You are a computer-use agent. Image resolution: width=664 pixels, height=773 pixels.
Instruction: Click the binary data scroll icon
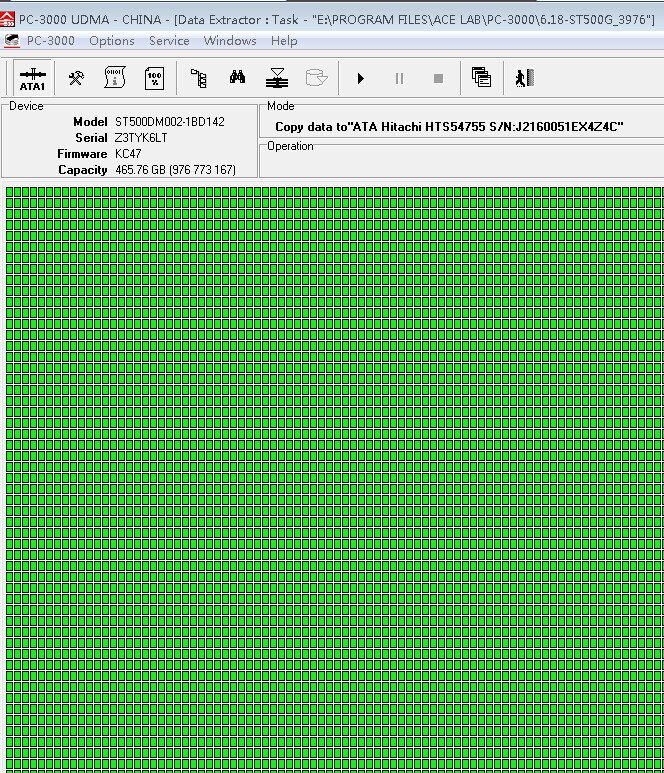pyautogui.click(x=114, y=78)
